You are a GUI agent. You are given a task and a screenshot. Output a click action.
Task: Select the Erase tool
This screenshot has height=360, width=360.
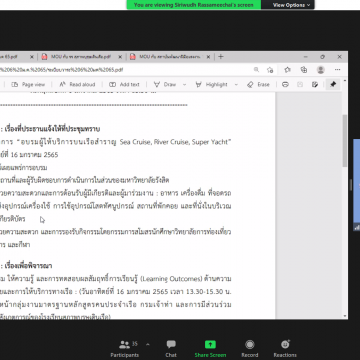(x=258, y=85)
